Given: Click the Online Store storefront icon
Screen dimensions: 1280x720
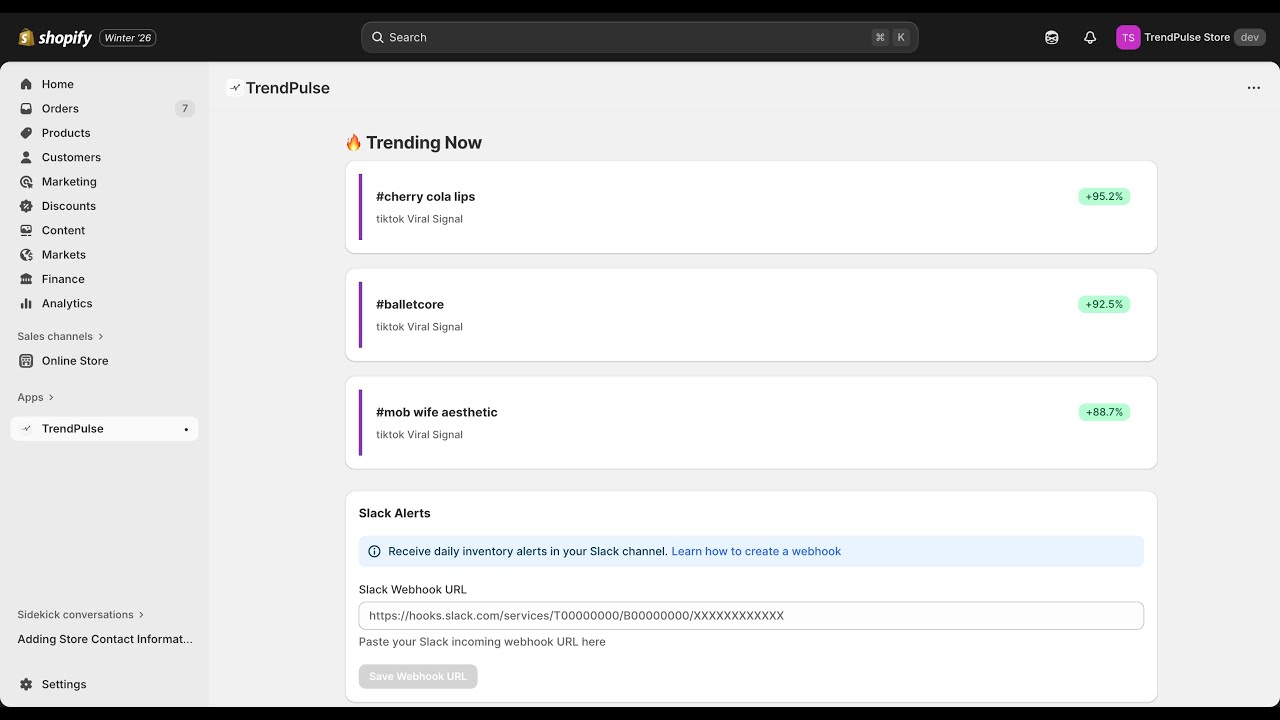Looking at the screenshot, I should (26, 361).
